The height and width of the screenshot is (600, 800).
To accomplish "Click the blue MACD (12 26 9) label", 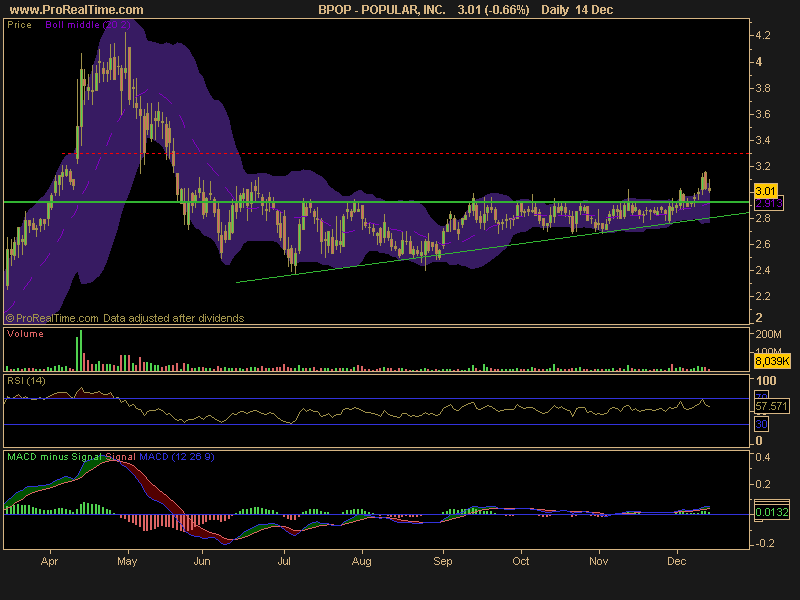I will point(177,457).
